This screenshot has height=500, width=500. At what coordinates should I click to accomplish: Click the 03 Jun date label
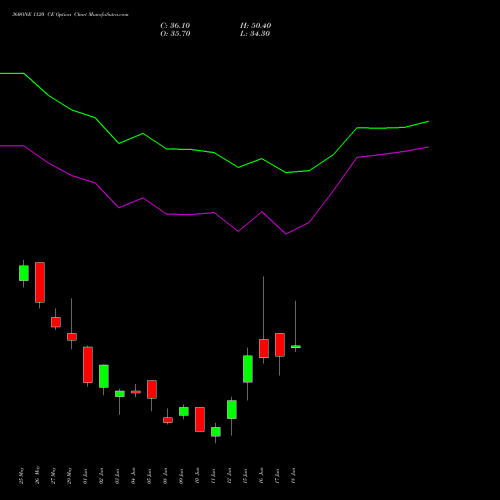tap(118, 476)
